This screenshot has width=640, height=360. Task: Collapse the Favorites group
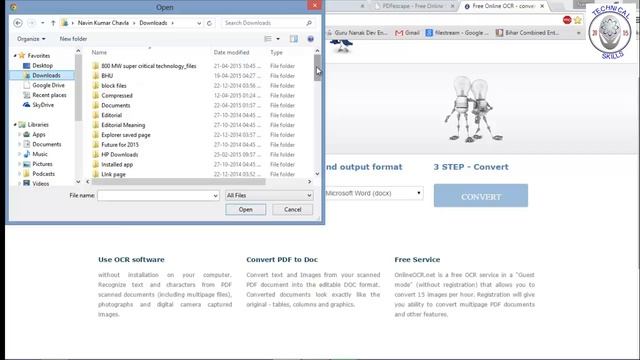click(15, 56)
